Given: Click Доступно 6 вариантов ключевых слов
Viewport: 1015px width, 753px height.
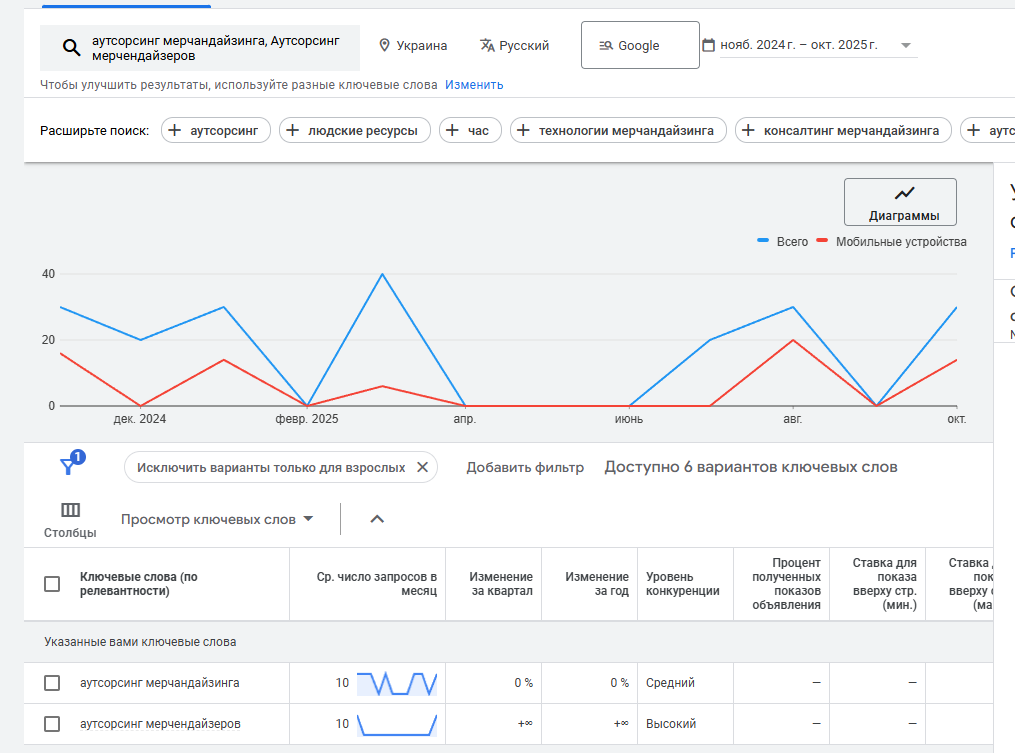Looking at the screenshot, I should tap(751, 467).
